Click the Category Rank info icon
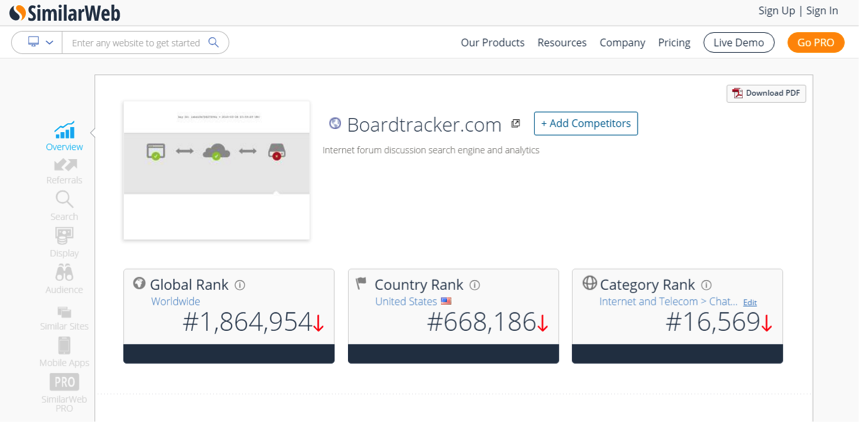 pyautogui.click(x=707, y=285)
